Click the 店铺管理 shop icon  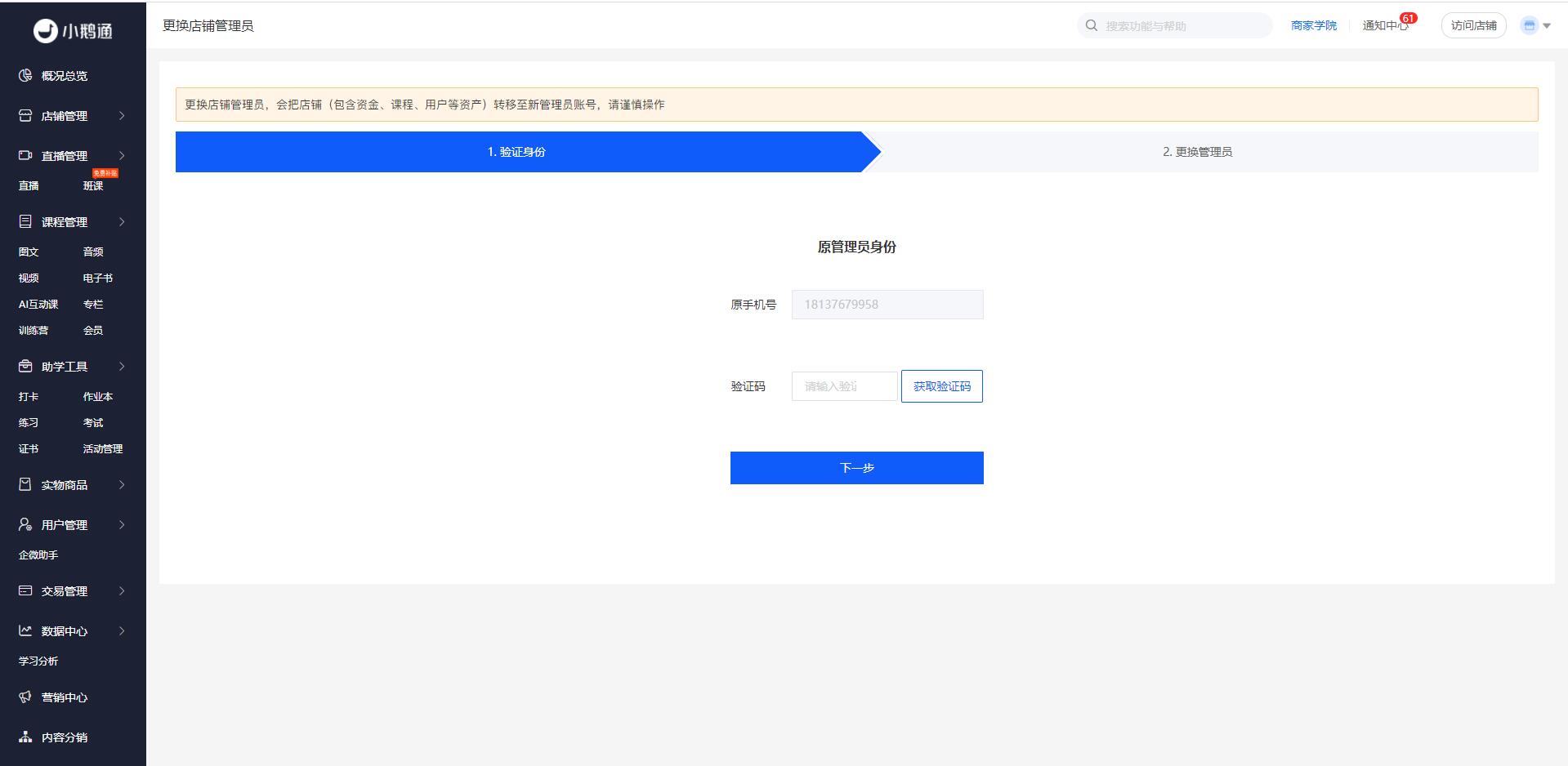click(25, 116)
